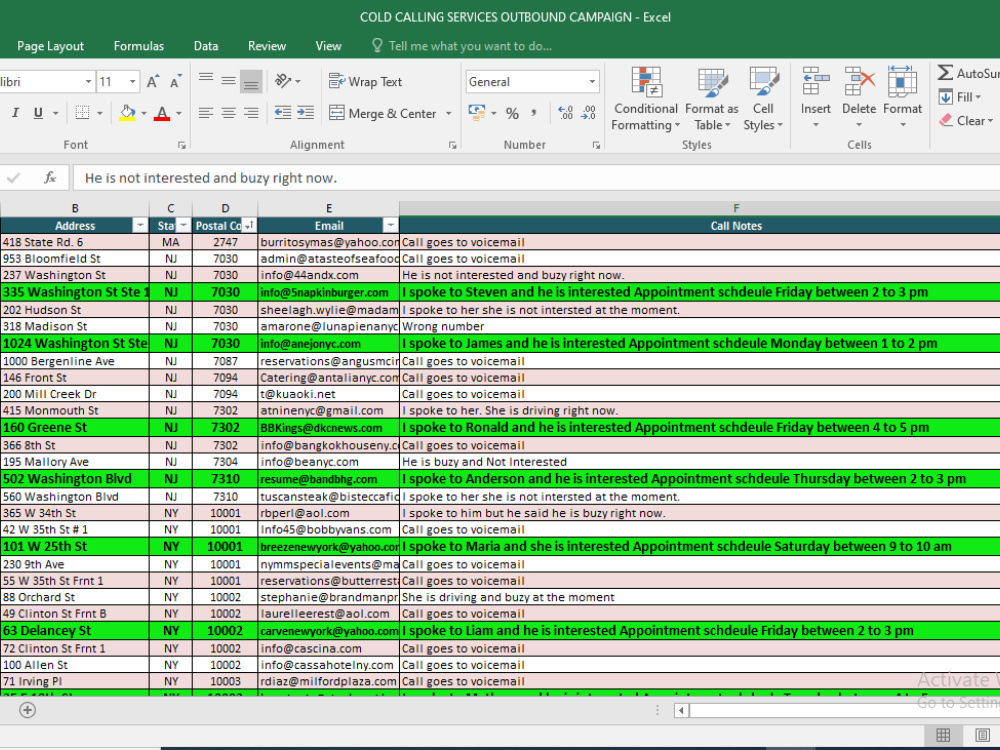Align text left
Viewport: 1000px width, 750px height.
click(x=205, y=113)
